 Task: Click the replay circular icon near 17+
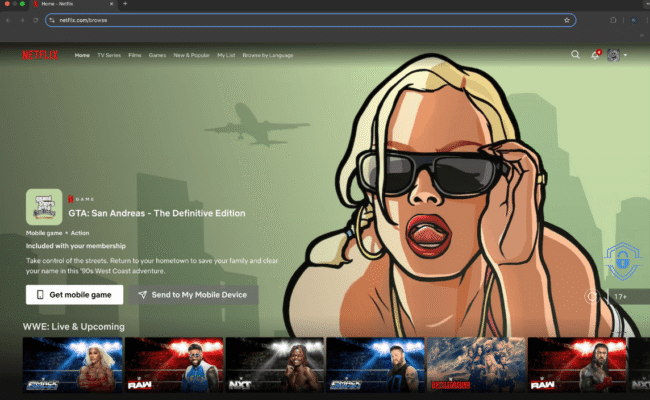(592, 296)
